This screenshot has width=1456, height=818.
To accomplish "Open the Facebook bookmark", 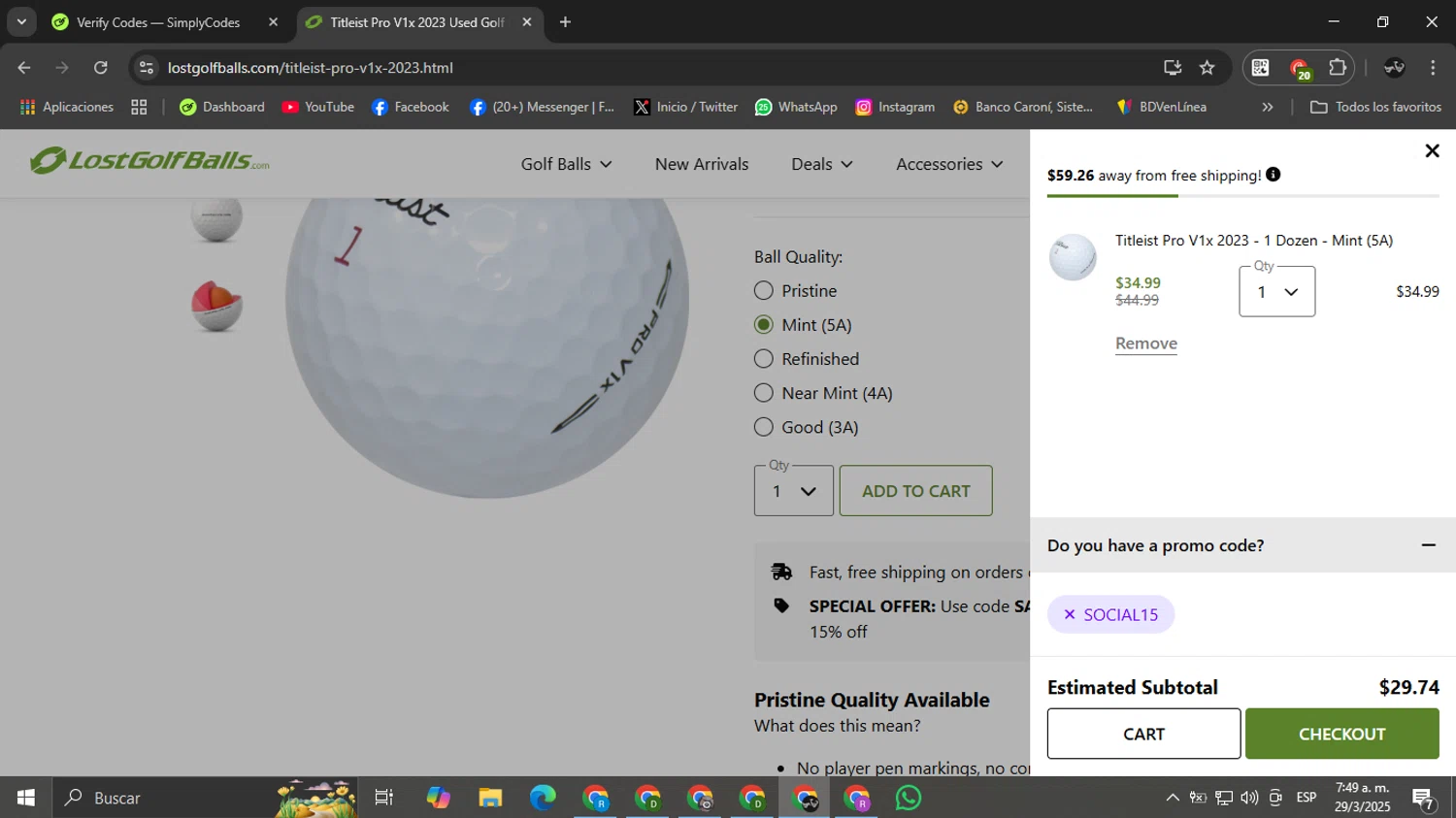I will (411, 107).
